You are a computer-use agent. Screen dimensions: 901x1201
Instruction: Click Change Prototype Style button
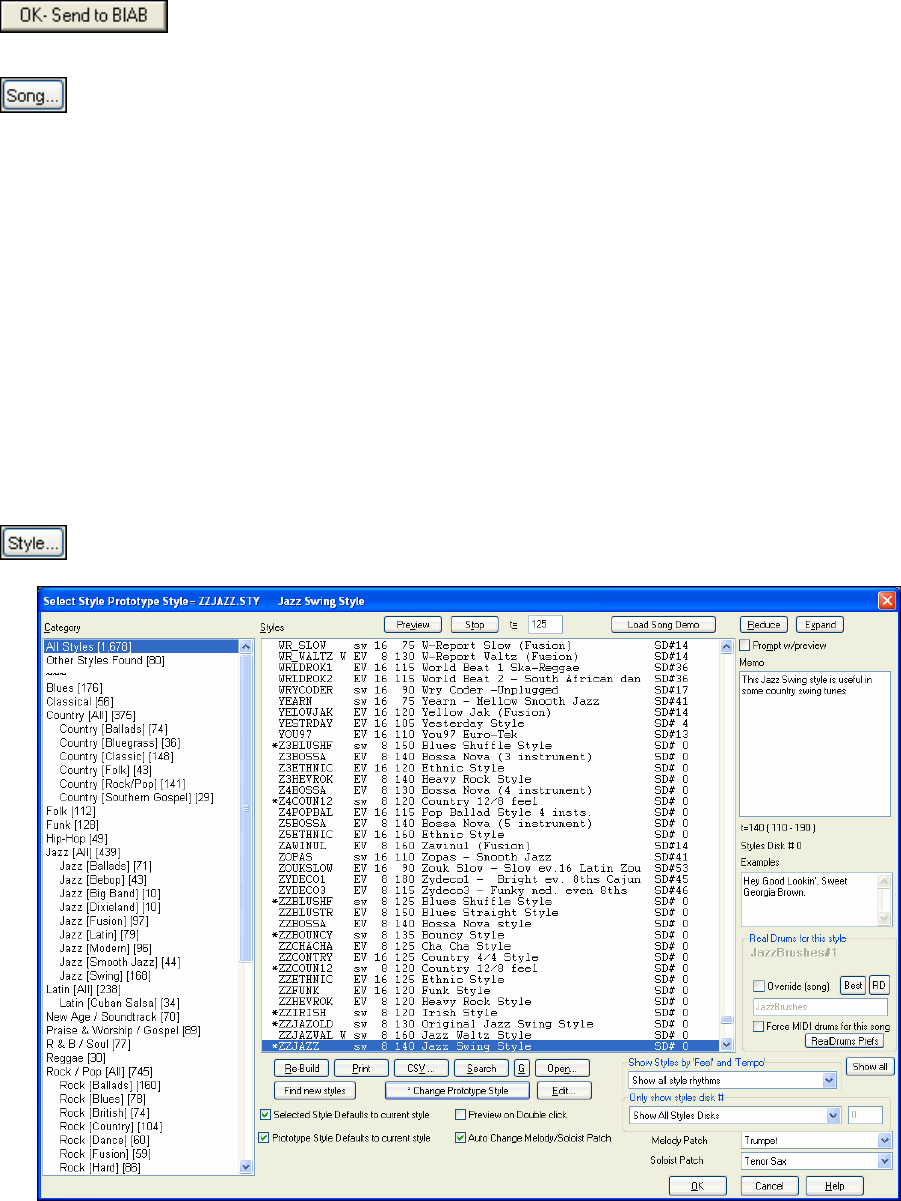pyautogui.click(x=457, y=1090)
